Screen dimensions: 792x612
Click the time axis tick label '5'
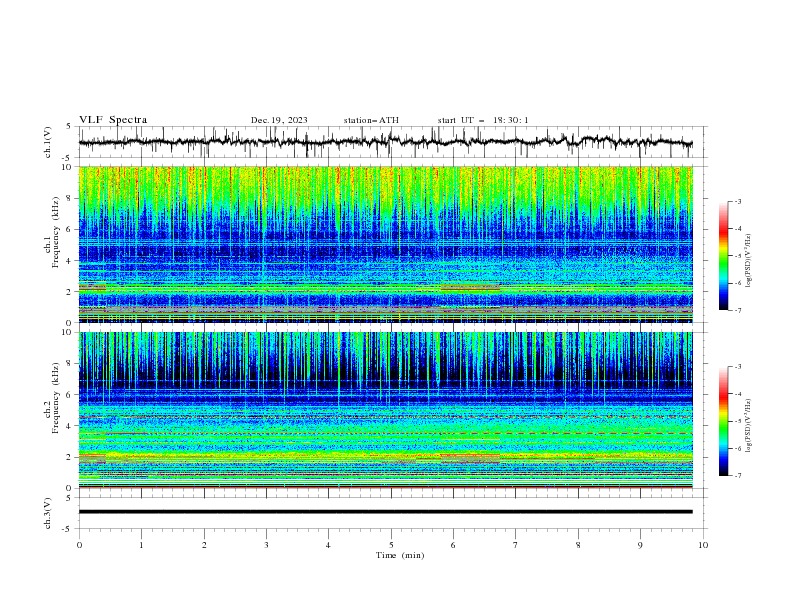click(x=391, y=545)
